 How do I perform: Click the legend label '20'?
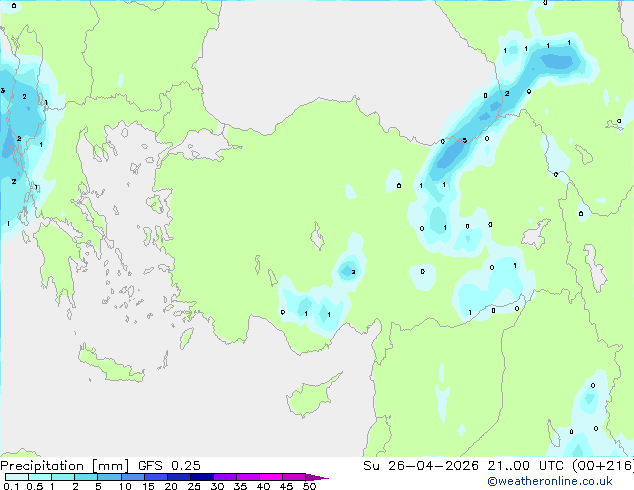click(x=171, y=486)
